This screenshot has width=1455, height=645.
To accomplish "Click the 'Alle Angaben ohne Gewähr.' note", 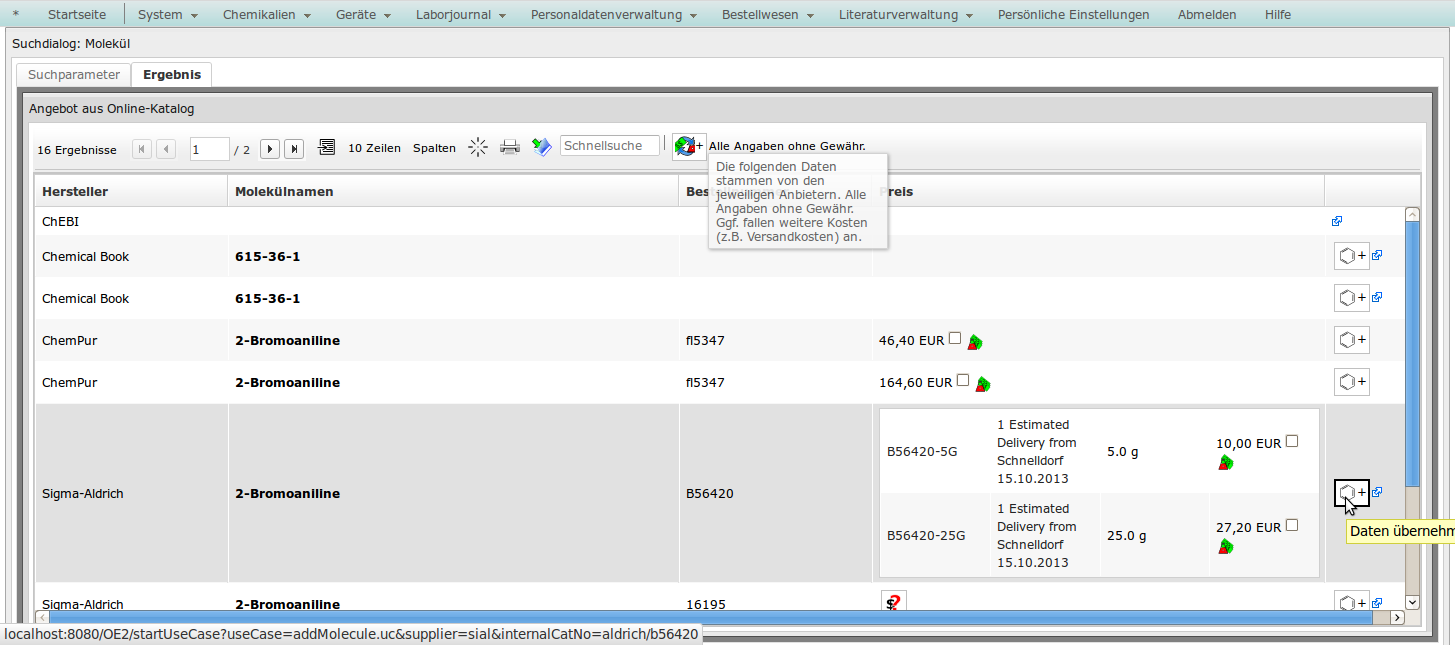I will [787, 146].
